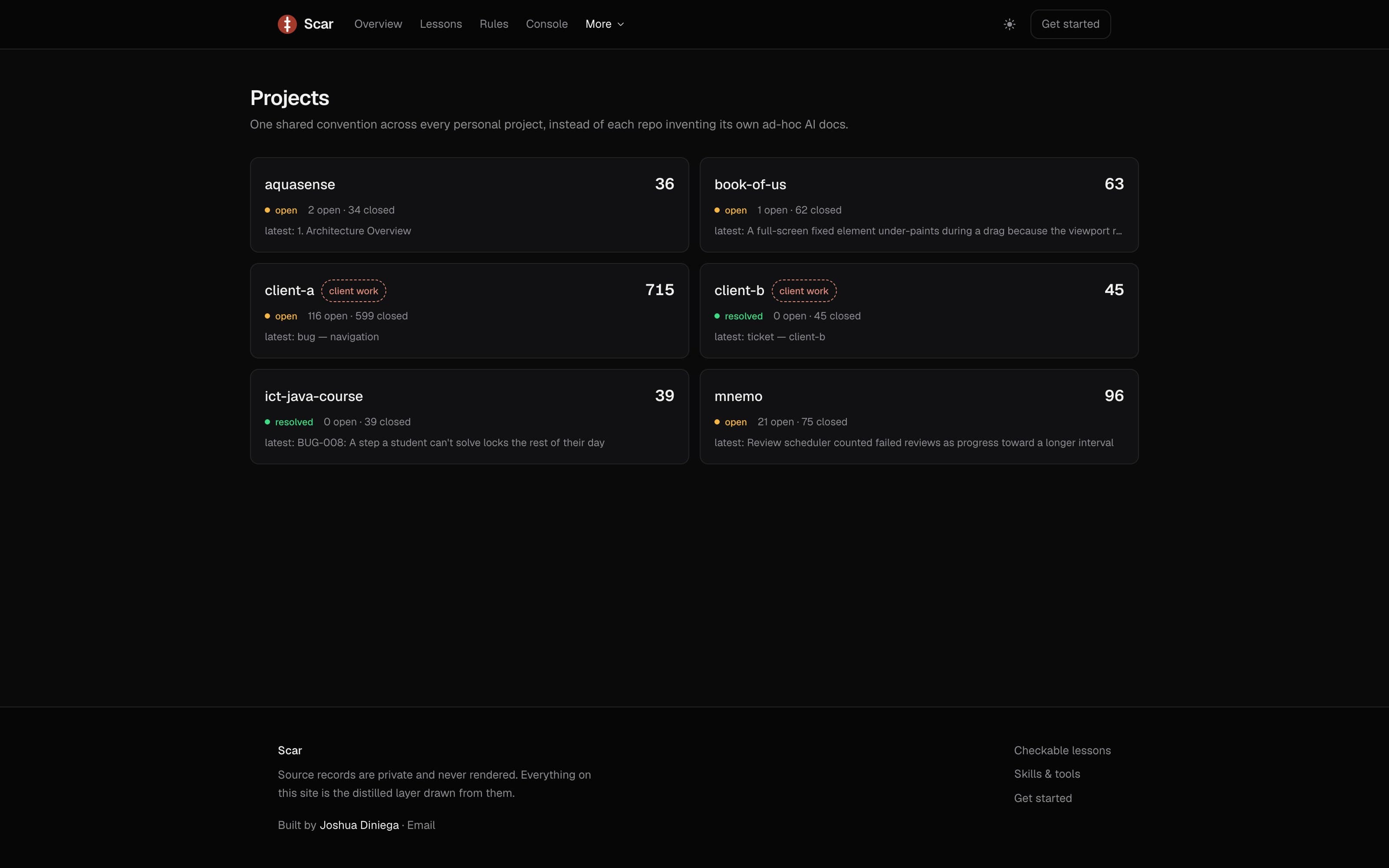
Task: Click '116 open · 599 closed' text
Action: point(358,316)
